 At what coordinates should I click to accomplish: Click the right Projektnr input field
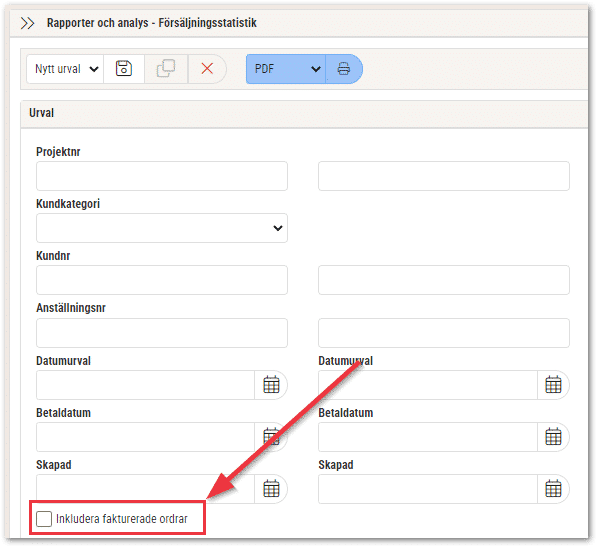(444, 176)
